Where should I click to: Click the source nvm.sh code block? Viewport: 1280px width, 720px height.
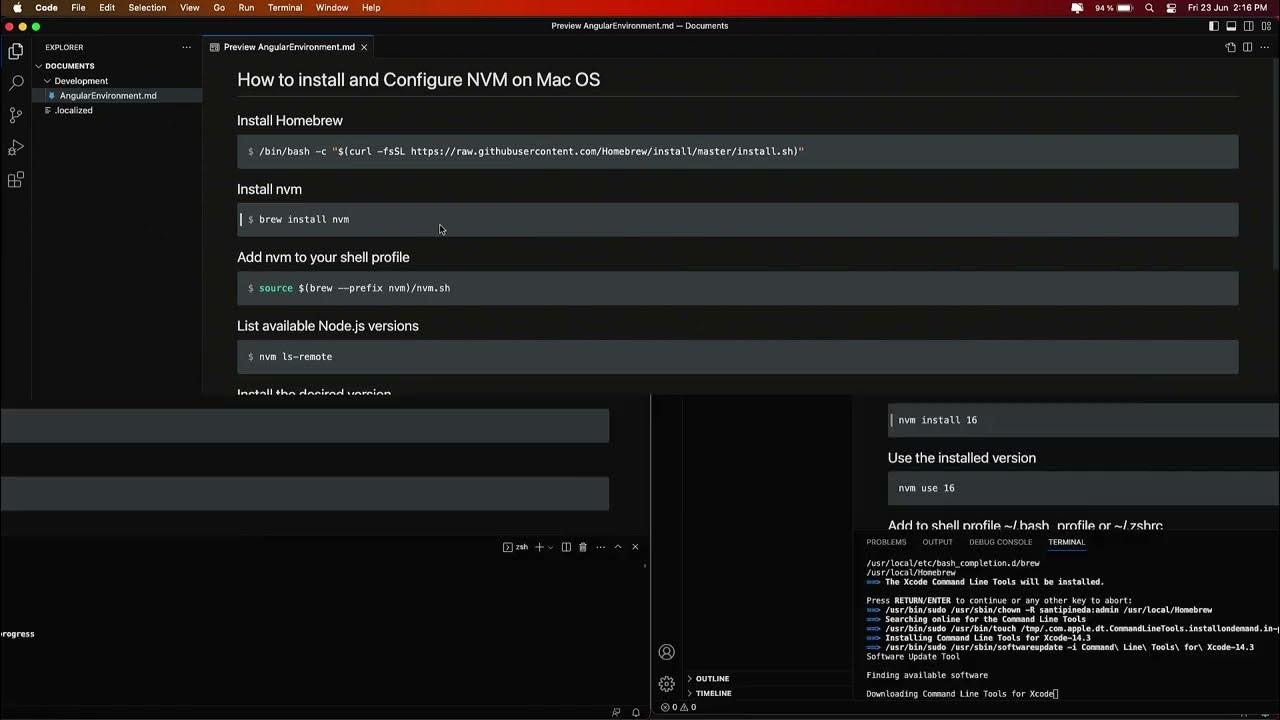(737, 288)
